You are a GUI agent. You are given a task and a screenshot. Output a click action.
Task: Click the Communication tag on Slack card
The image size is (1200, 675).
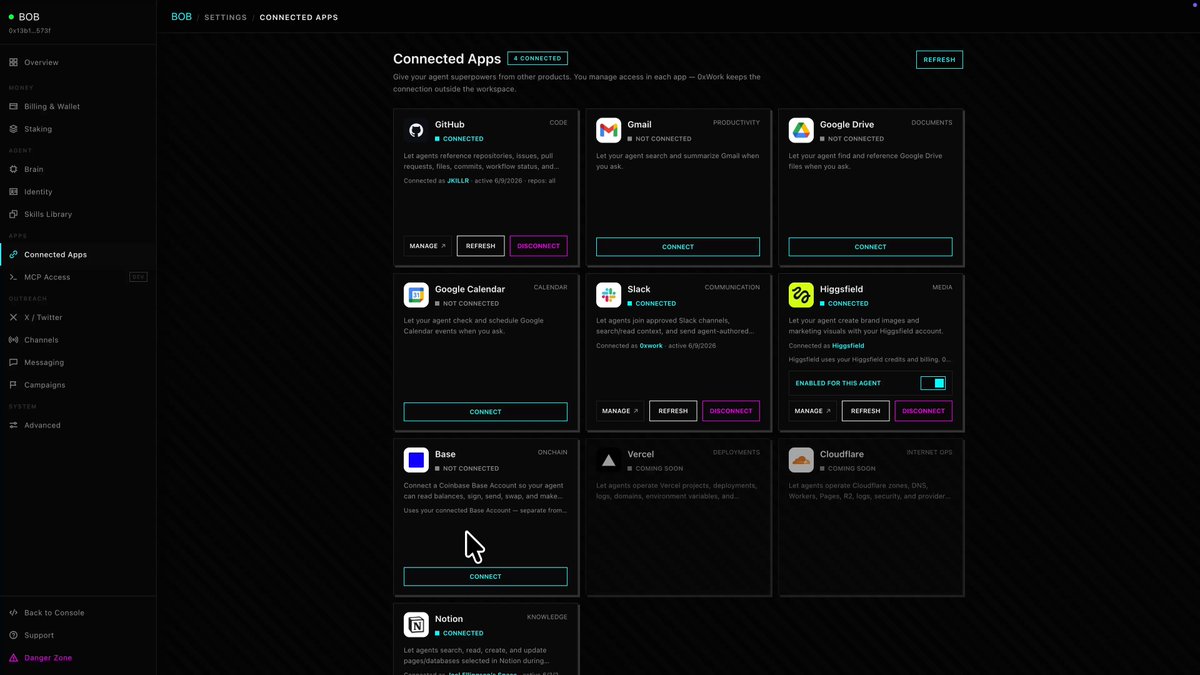tap(732, 287)
